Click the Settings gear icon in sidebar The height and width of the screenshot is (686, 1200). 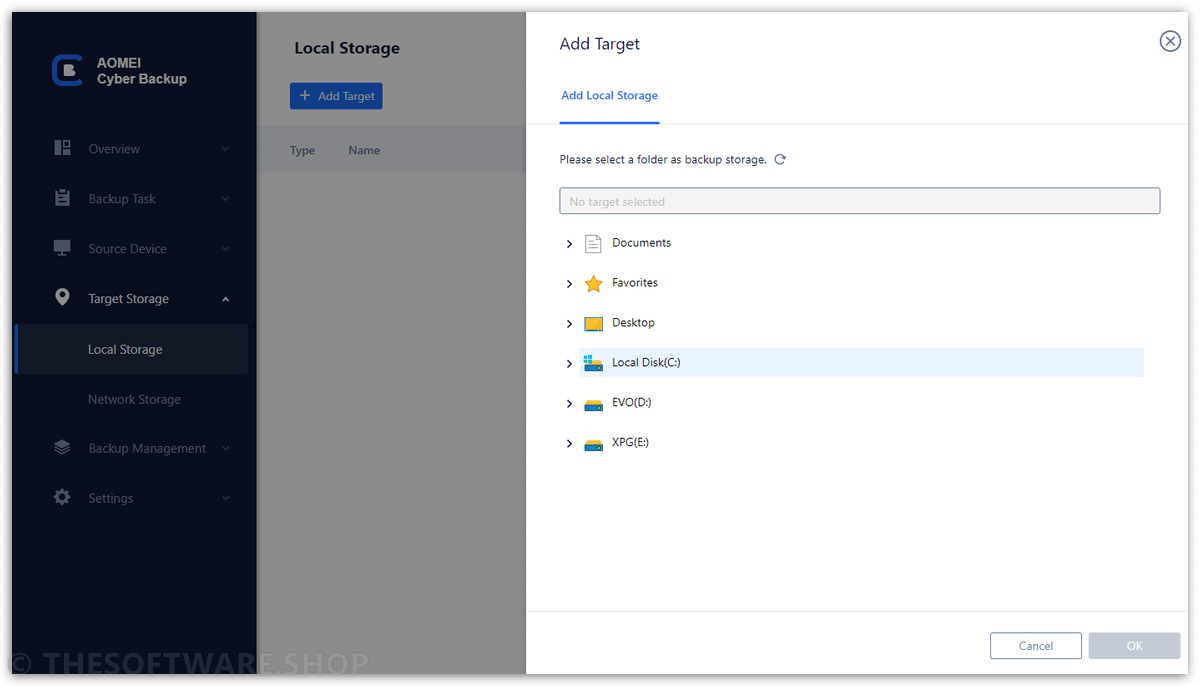pos(62,497)
